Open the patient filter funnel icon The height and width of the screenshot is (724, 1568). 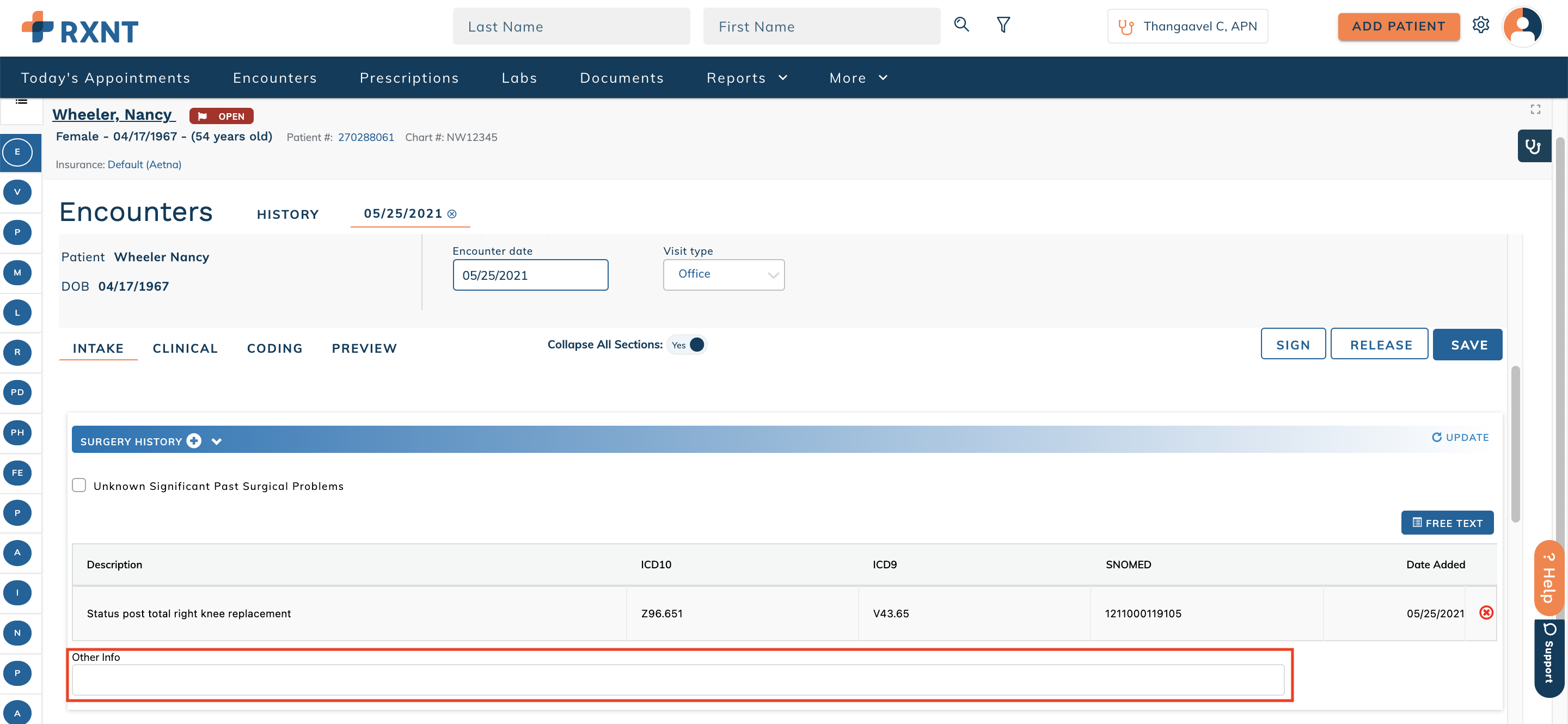[x=1003, y=25]
